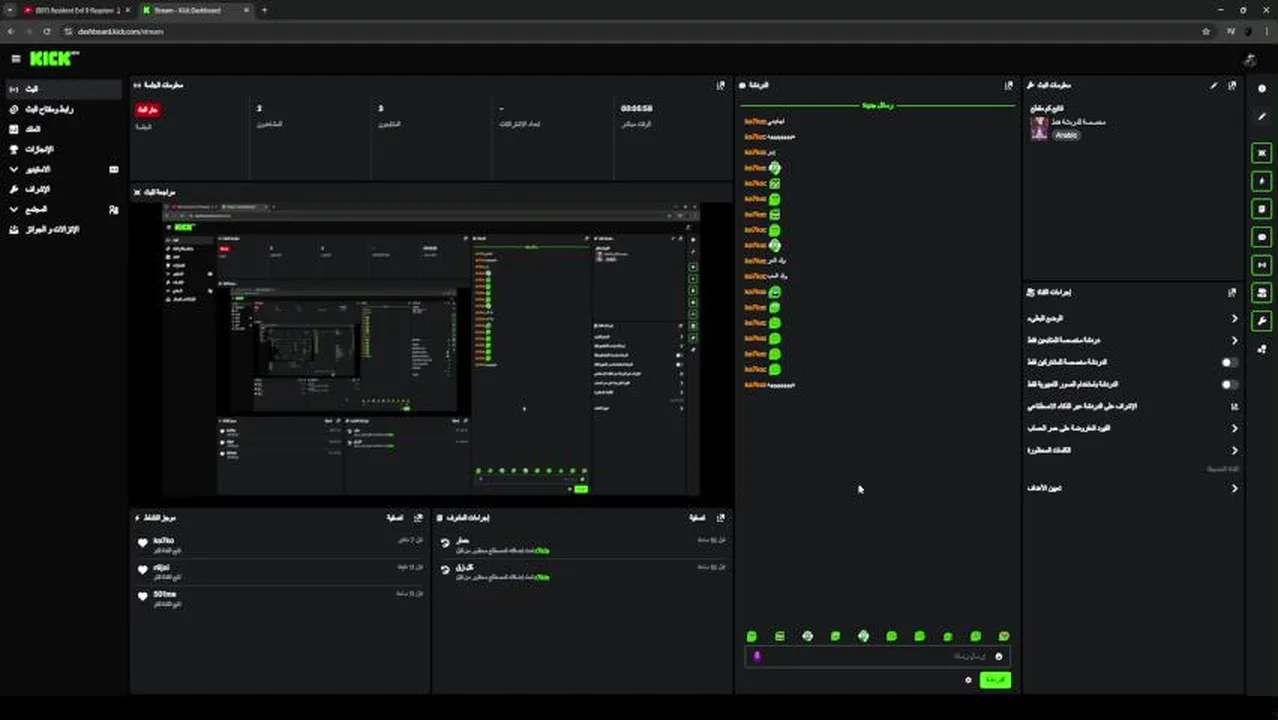Pop out the chat panel
This screenshot has width=1278, height=720.
tap(1008, 86)
